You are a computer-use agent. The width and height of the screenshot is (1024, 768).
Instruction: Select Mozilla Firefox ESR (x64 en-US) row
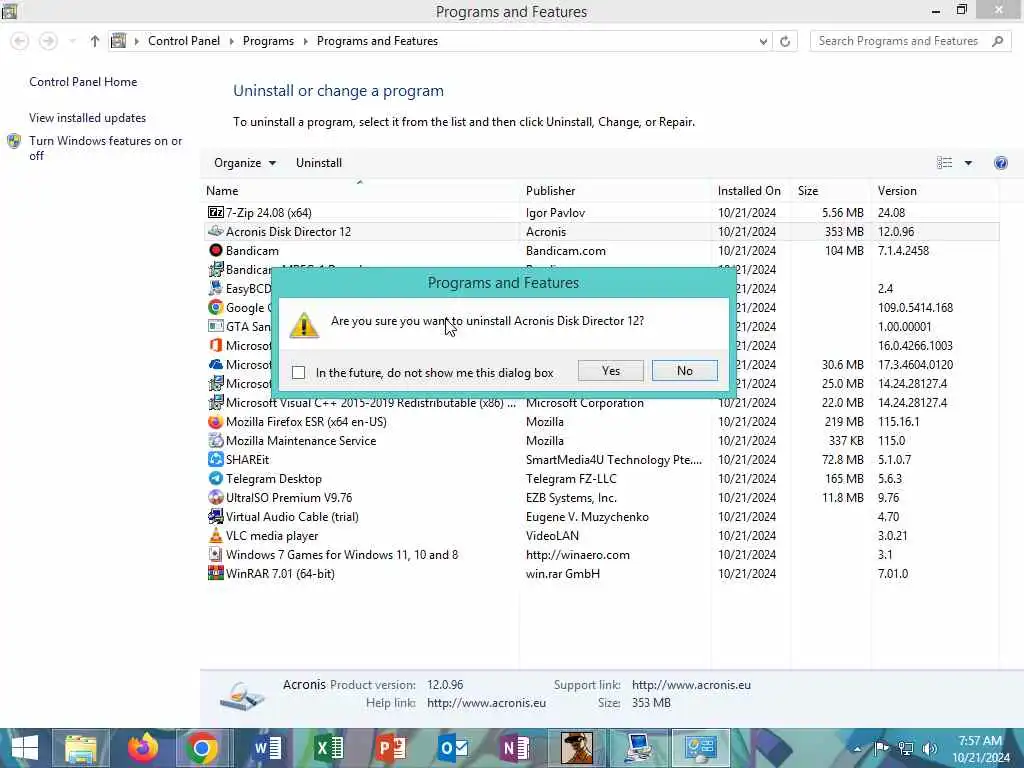pos(601,421)
